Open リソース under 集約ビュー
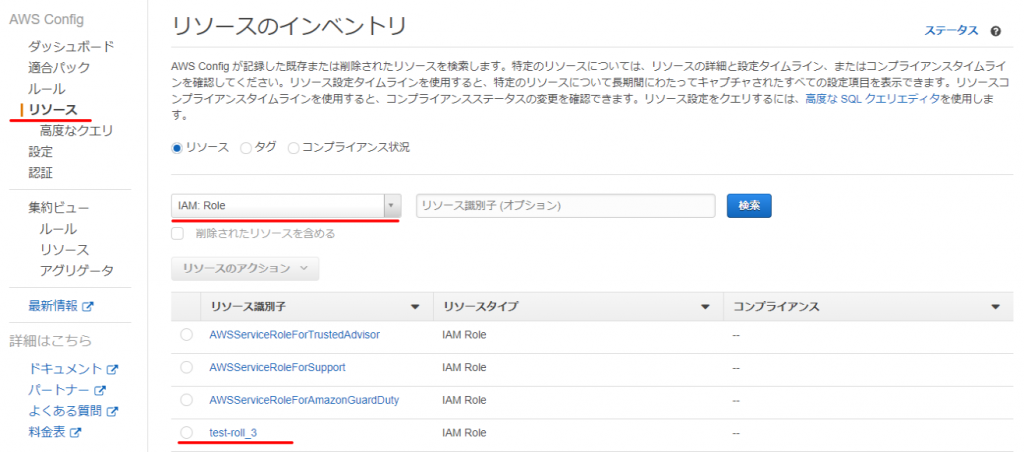1024x452 pixels. coord(65,250)
